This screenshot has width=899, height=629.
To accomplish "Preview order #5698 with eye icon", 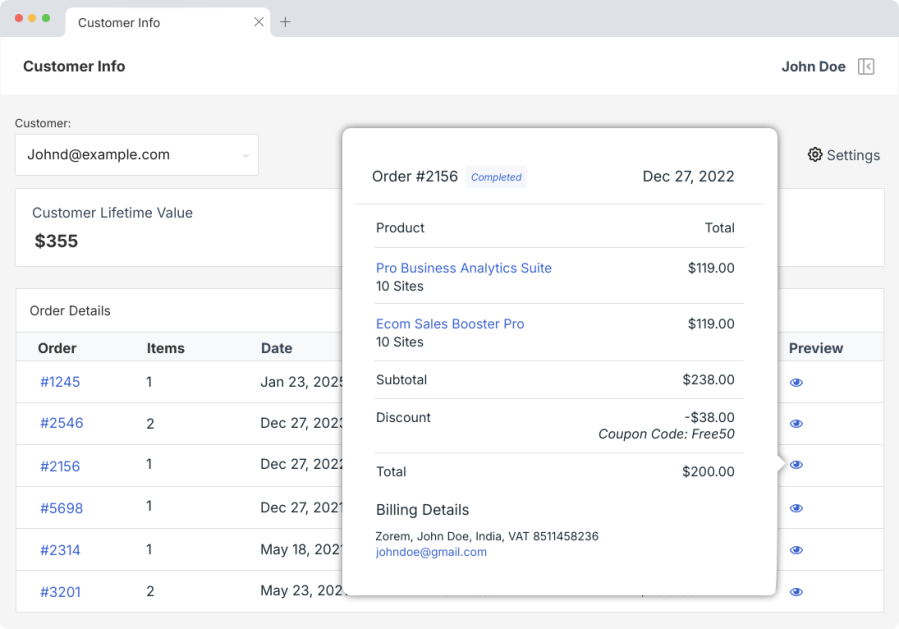I will point(796,508).
